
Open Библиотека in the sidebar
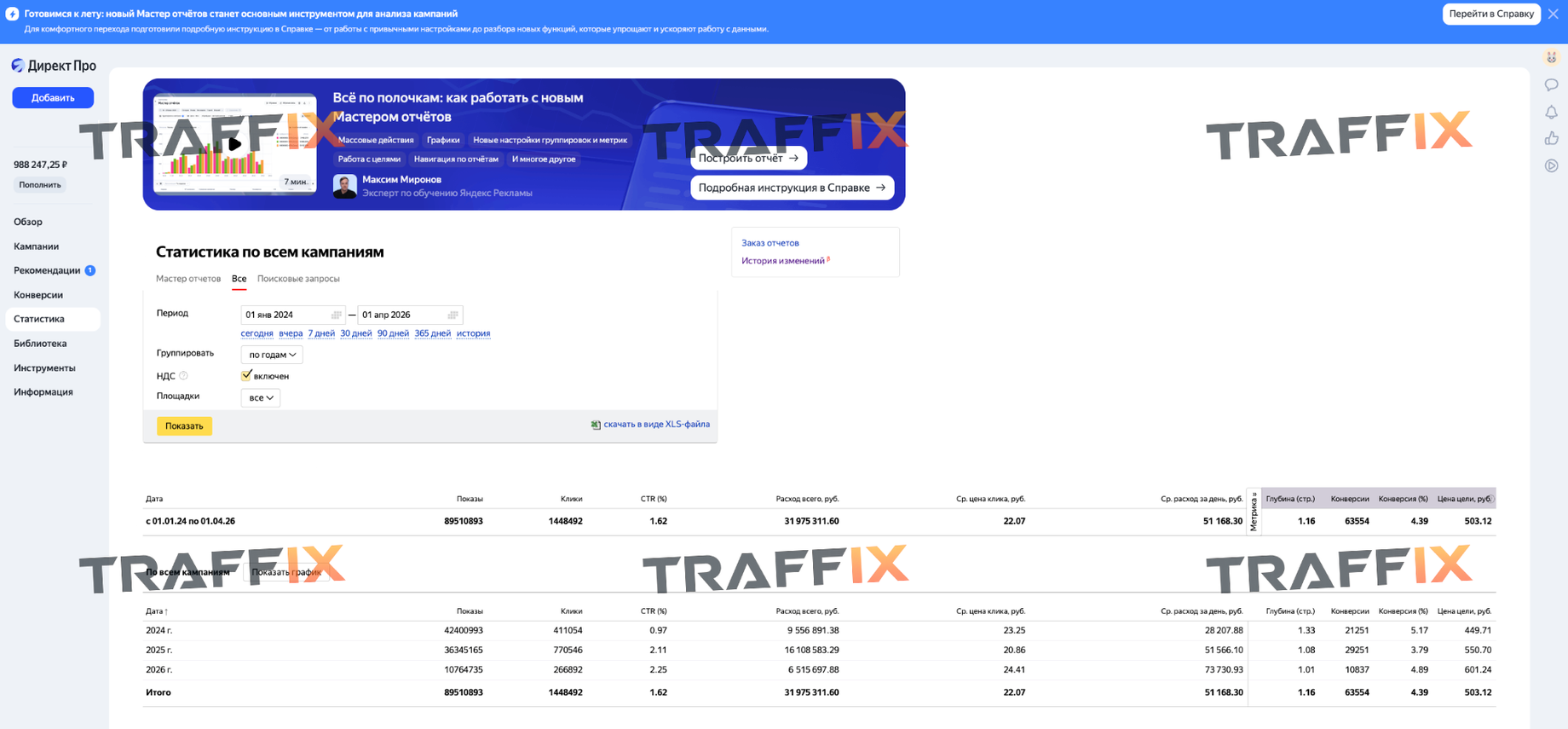(40, 344)
